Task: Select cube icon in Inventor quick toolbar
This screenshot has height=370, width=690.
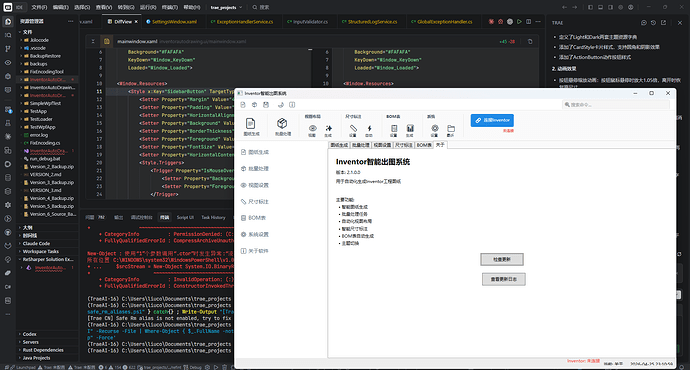Action: tap(254, 105)
